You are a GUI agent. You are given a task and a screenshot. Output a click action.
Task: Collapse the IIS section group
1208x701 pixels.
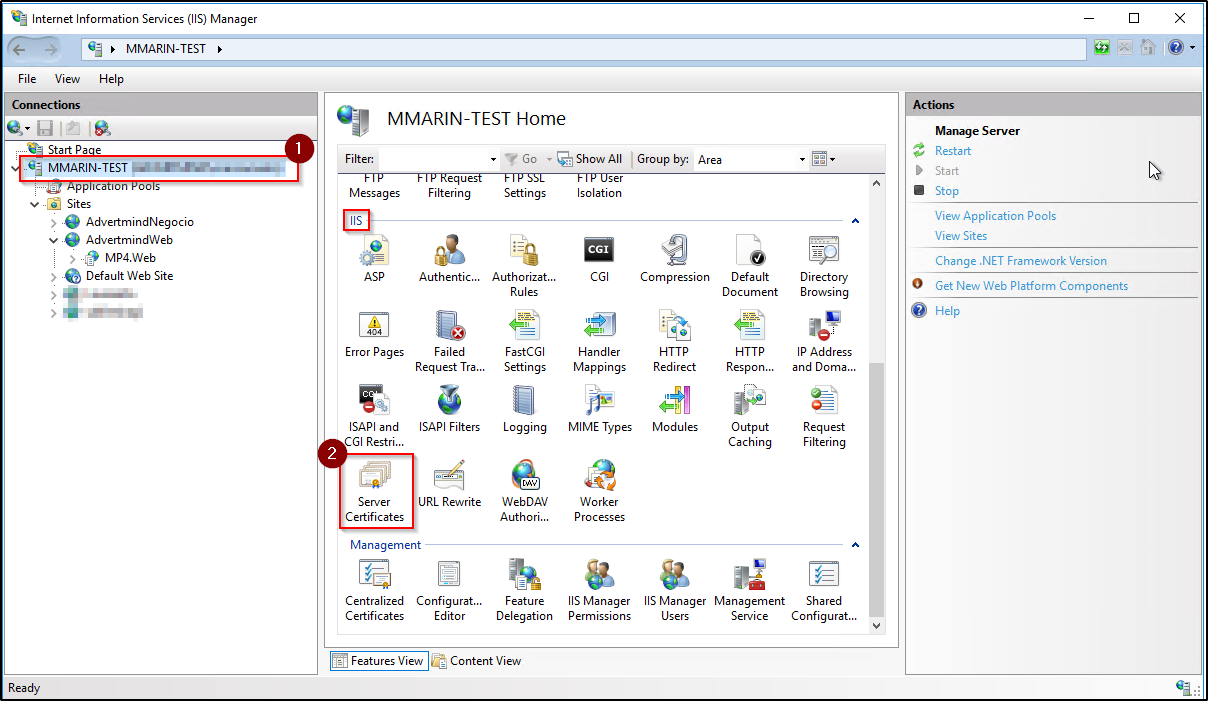855,220
